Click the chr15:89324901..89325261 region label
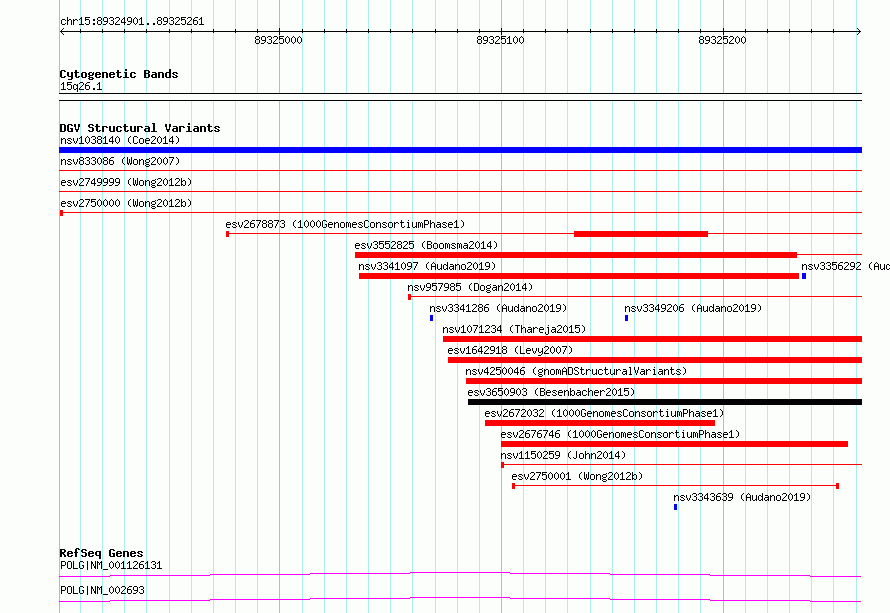Screen dimensions: 890x613 (132, 21)
